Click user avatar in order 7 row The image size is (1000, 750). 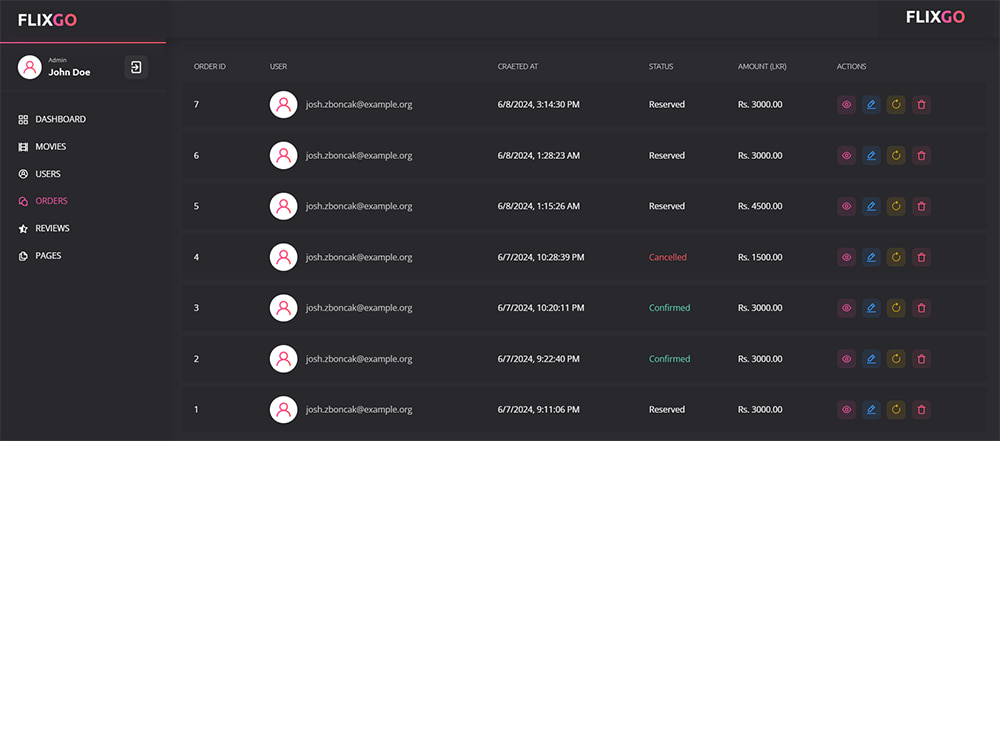(x=283, y=105)
